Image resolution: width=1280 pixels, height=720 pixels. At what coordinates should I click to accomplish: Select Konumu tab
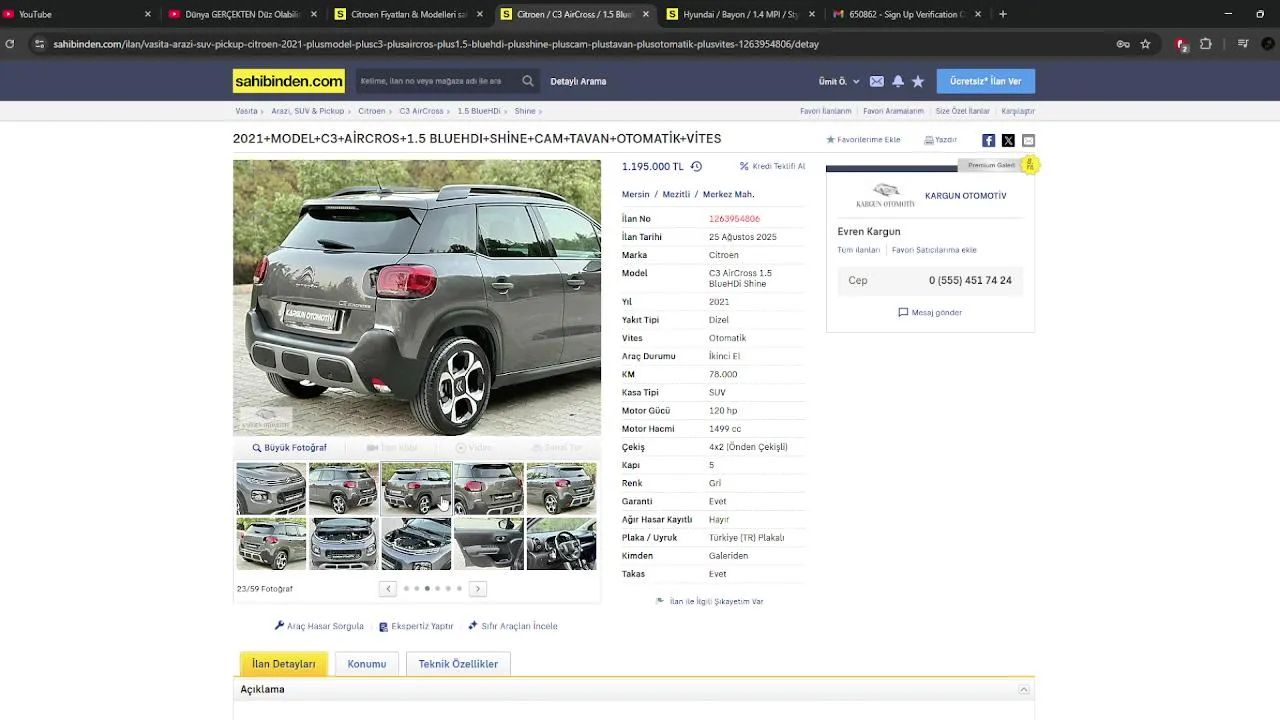[367, 664]
